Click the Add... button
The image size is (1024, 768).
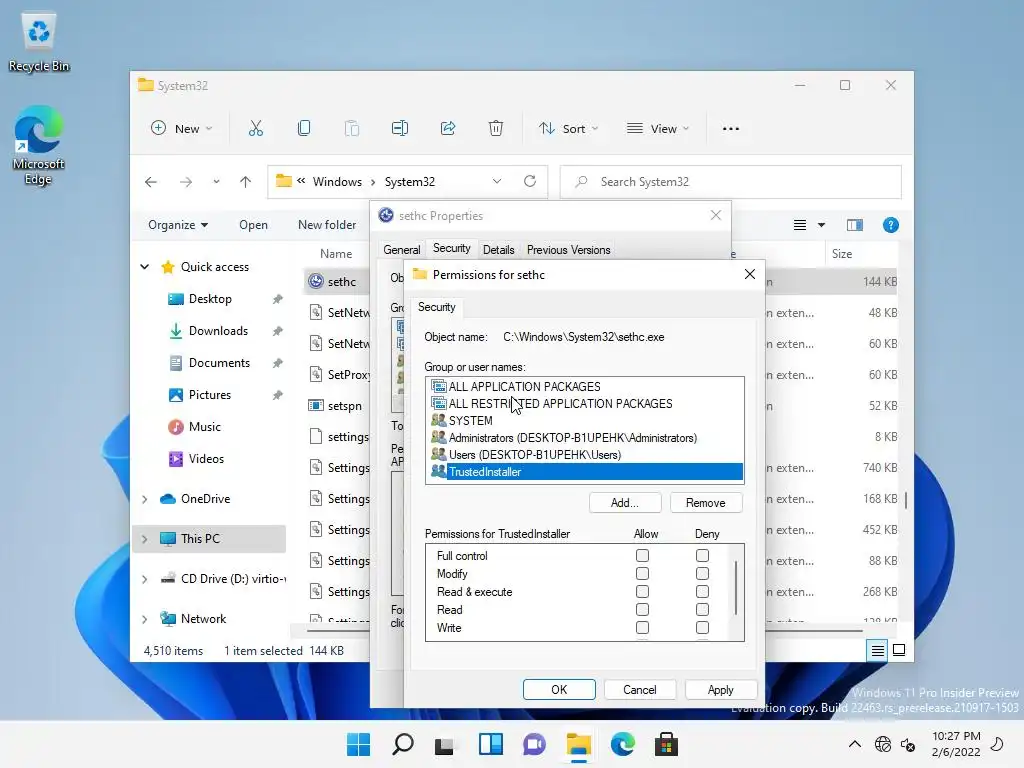point(625,503)
